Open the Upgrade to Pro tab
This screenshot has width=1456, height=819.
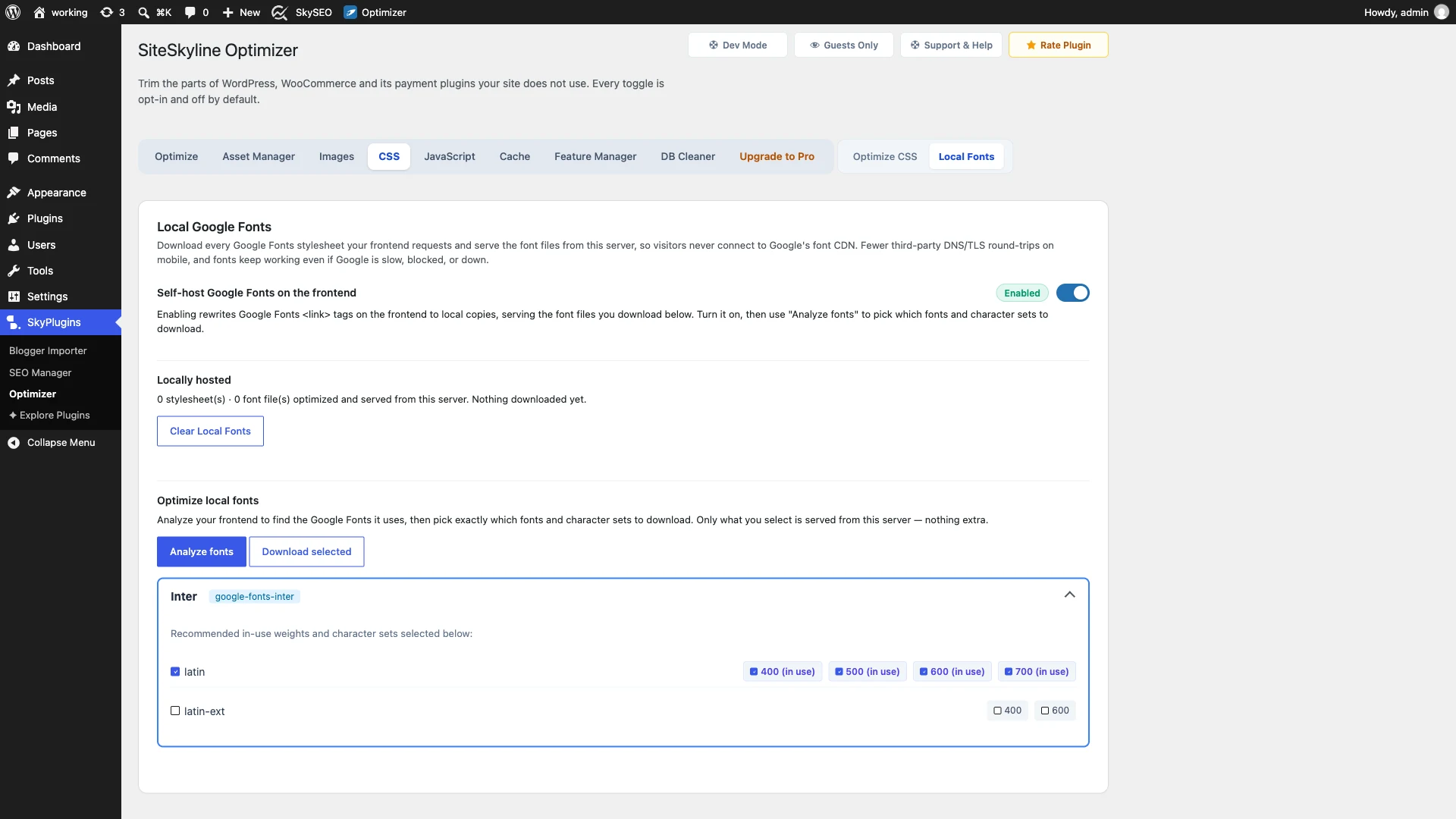click(x=777, y=156)
